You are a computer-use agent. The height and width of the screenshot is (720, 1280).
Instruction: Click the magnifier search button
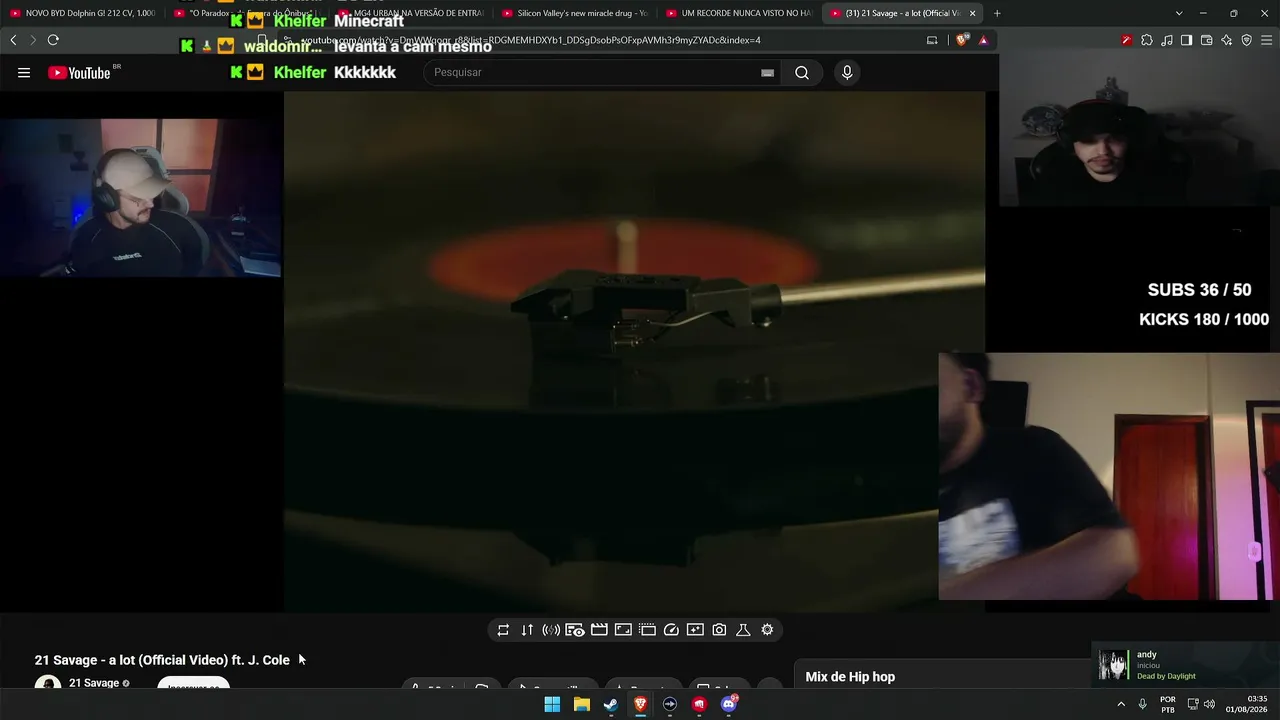[x=802, y=72]
